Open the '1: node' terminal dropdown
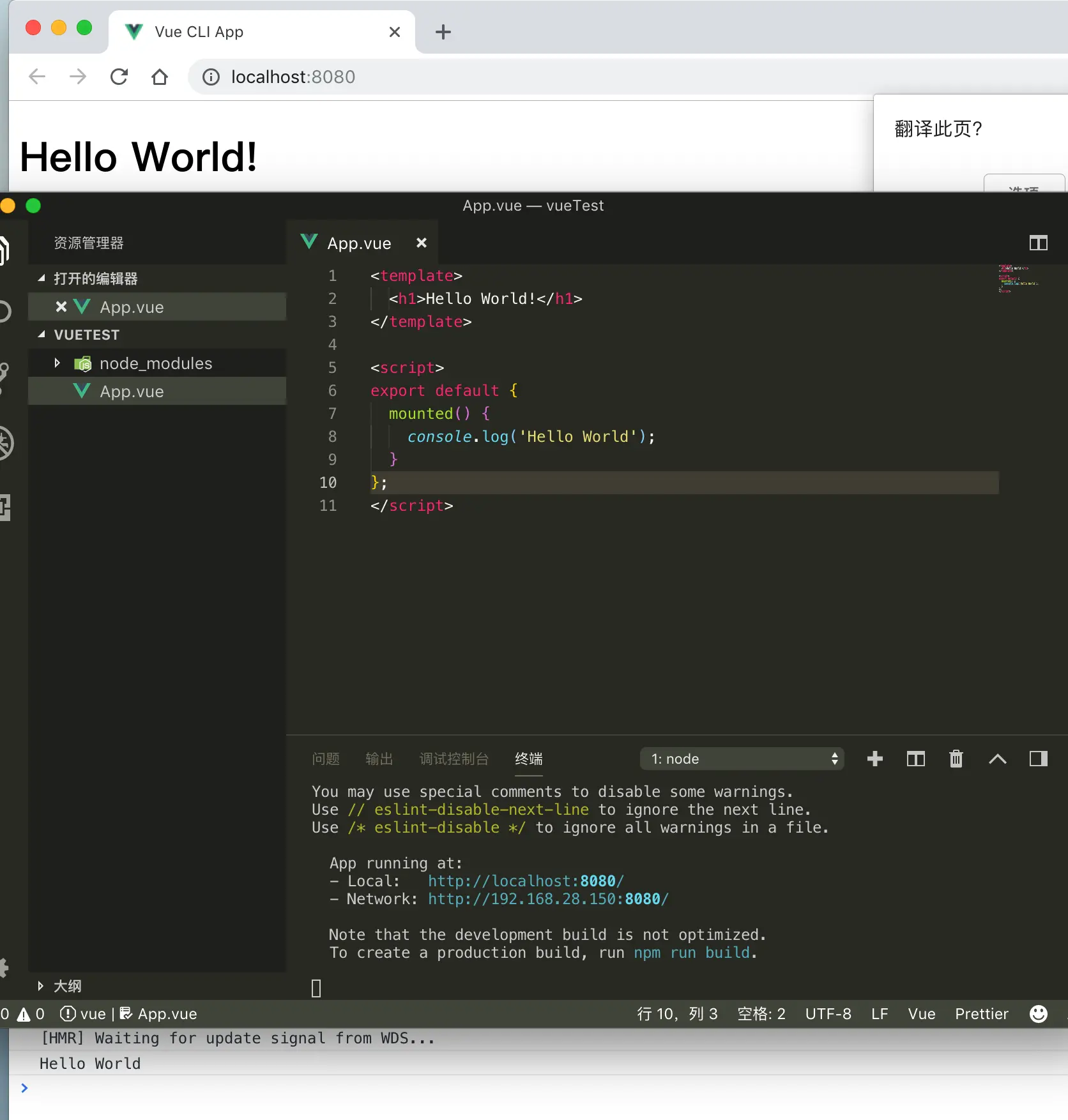1068x1120 pixels. 742,759
